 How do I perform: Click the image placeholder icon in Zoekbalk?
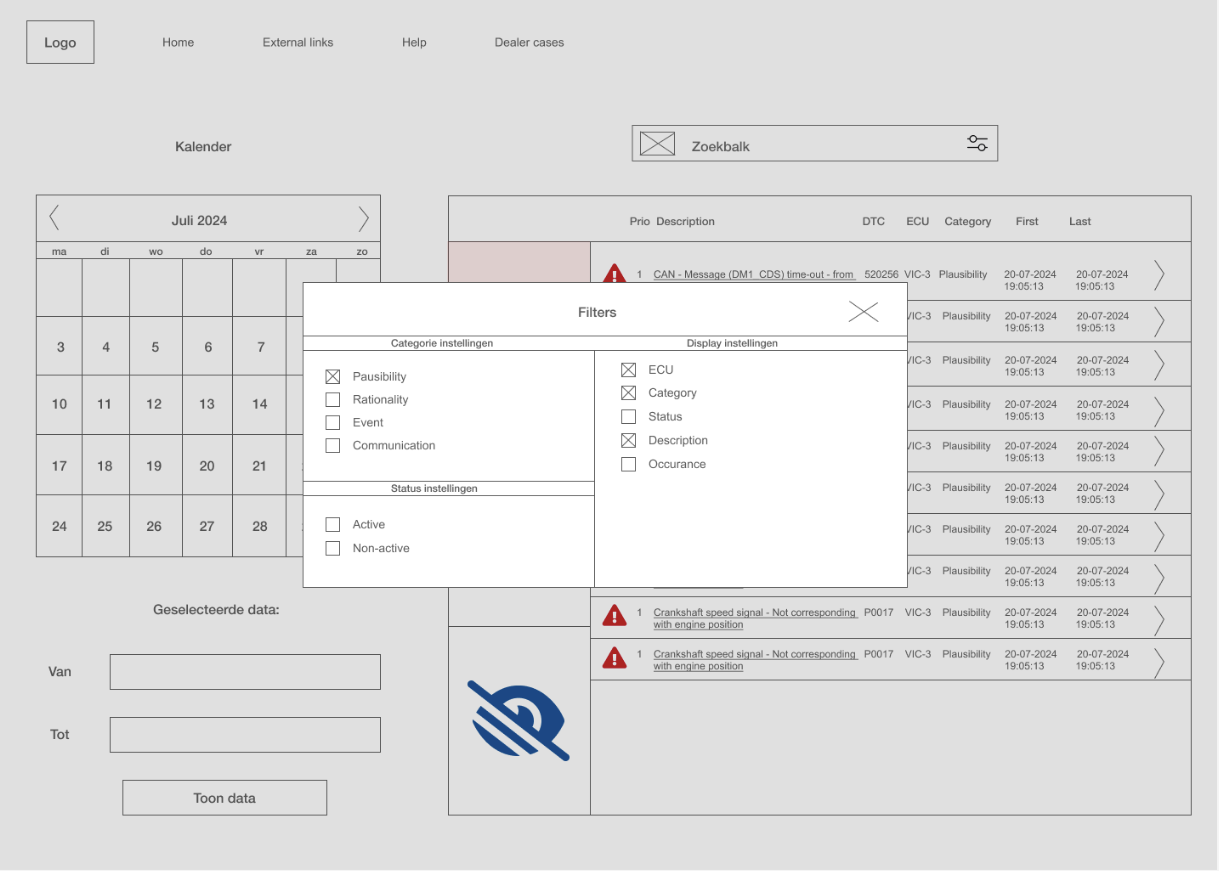(657, 144)
